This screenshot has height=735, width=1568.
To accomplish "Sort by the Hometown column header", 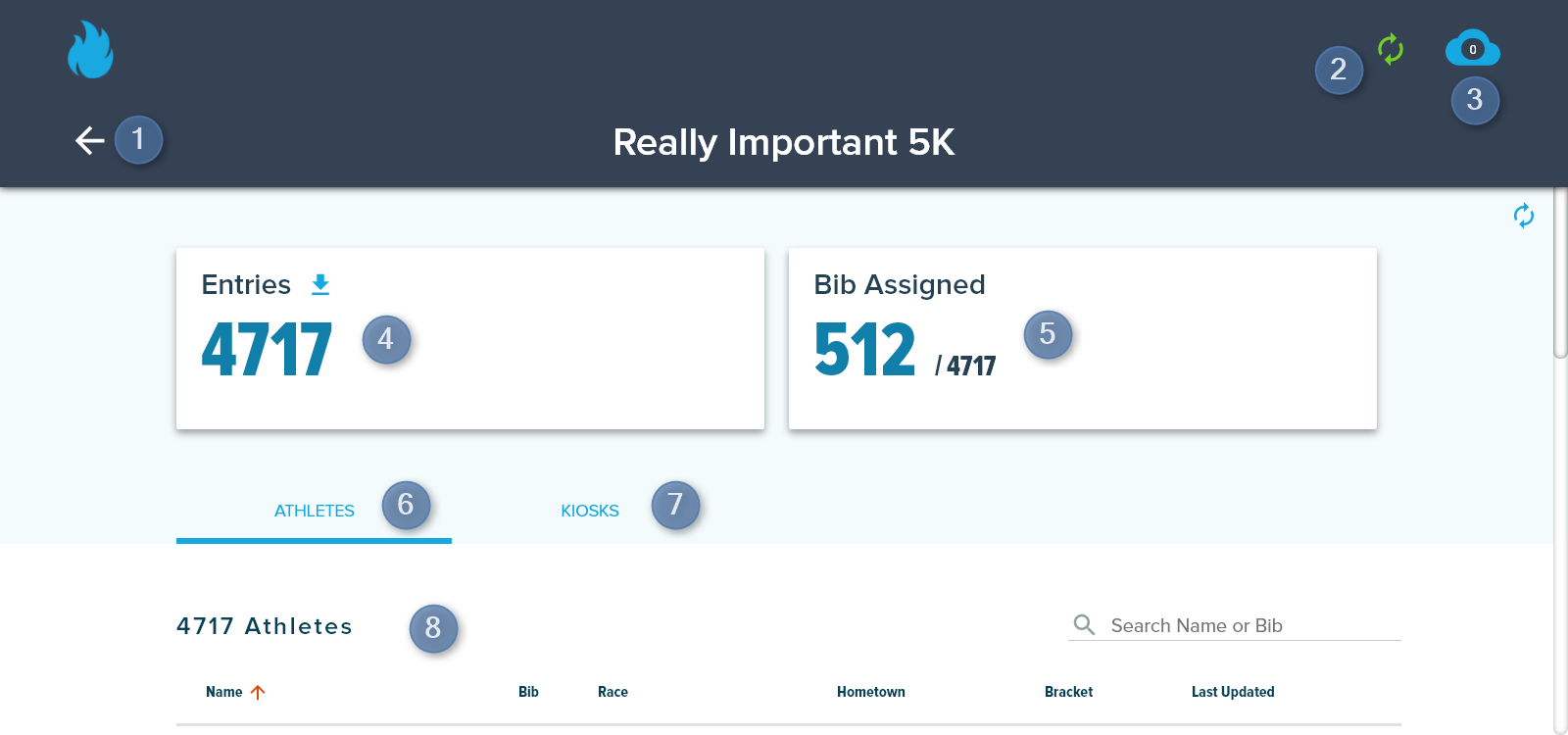I will pyautogui.click(x=870, y=692).
